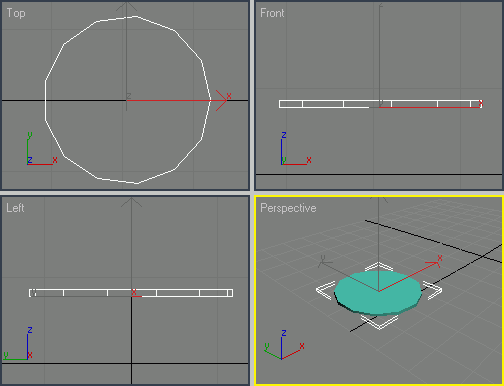504x386 pixels.
Task: Select the flat wireframe in Left viewport
Action: (x=131, y=293)
